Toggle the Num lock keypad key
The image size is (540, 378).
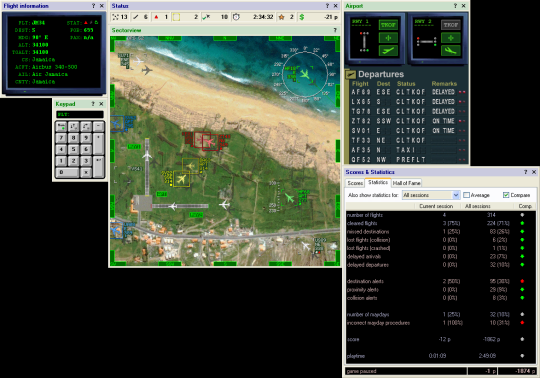pyautogui.click(x=61, y=126)
